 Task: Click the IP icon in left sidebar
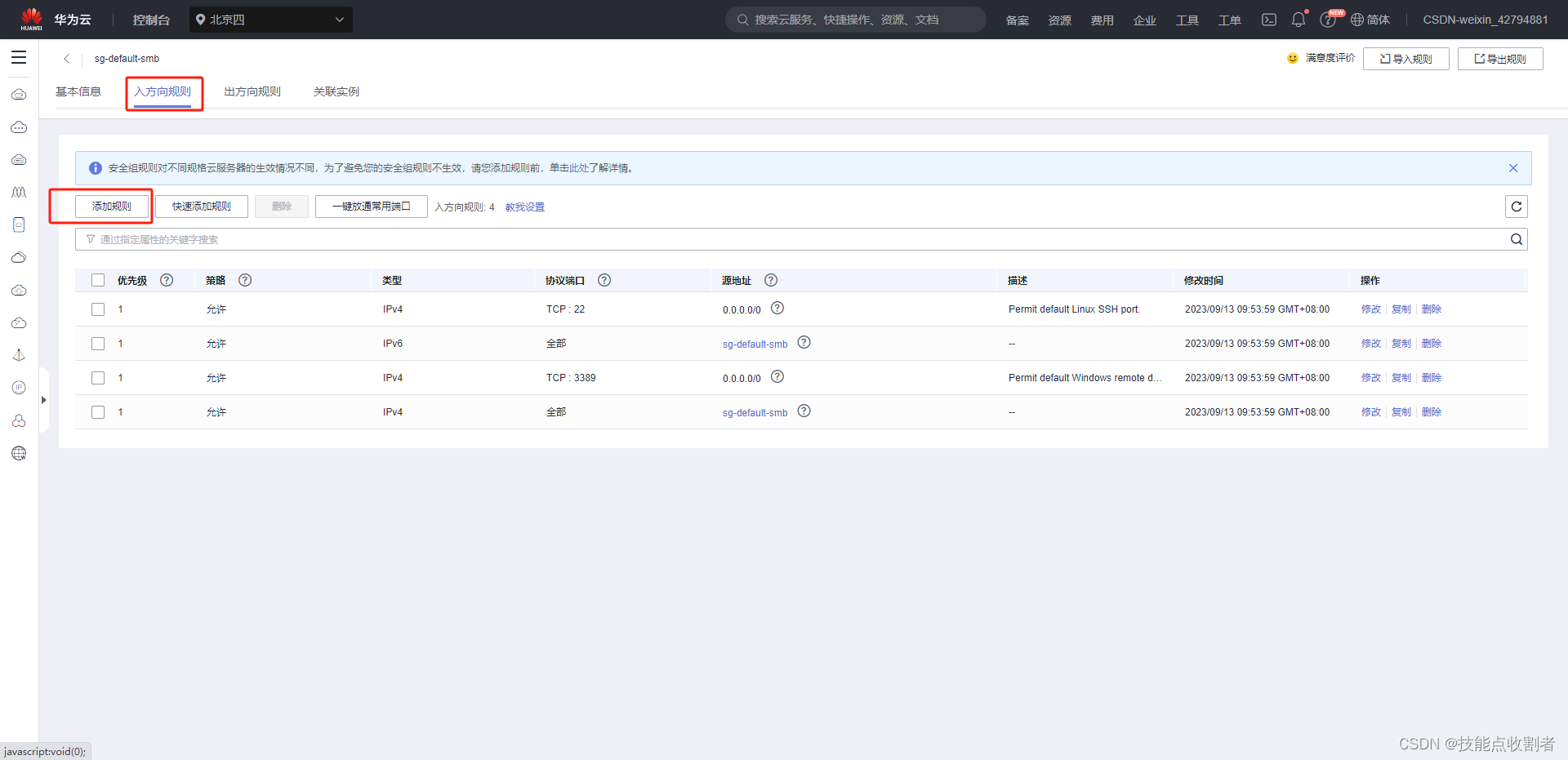(19, 388)
